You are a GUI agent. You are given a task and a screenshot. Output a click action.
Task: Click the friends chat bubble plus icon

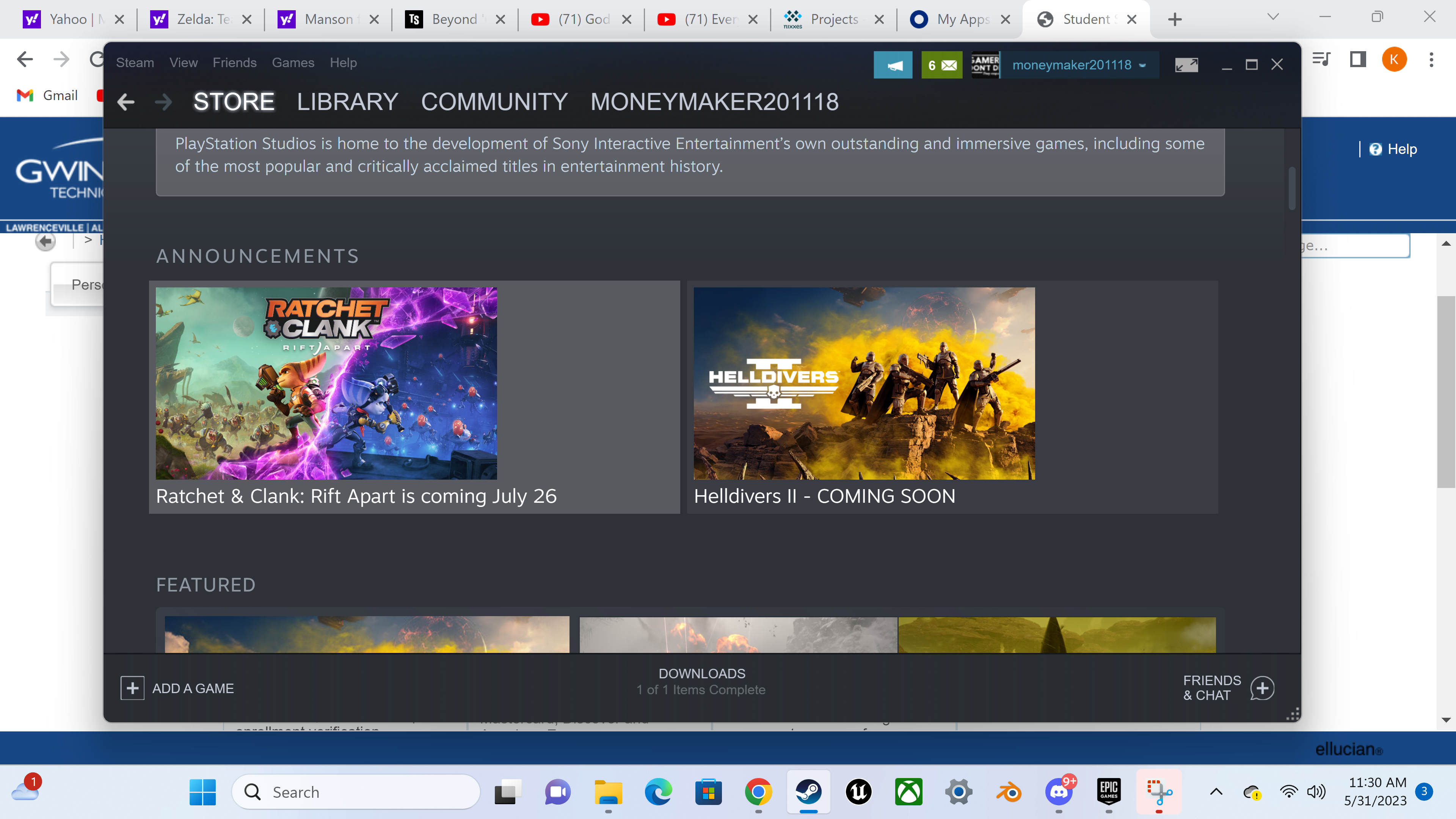pos(1262,688)
